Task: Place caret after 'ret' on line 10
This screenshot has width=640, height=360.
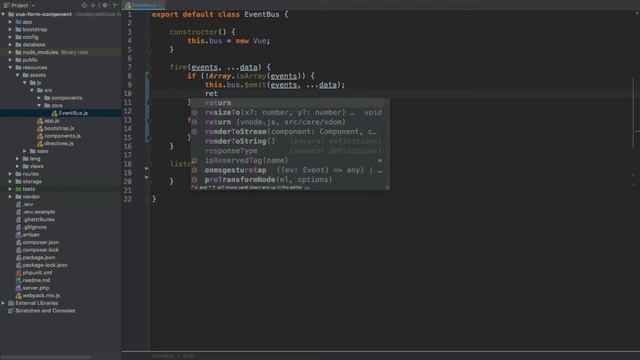Action: pyautogui.click(x=218, y=94)
